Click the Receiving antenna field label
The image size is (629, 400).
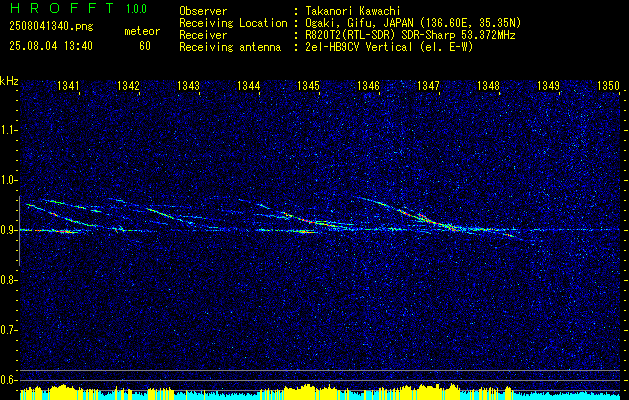tap(230, 47)
